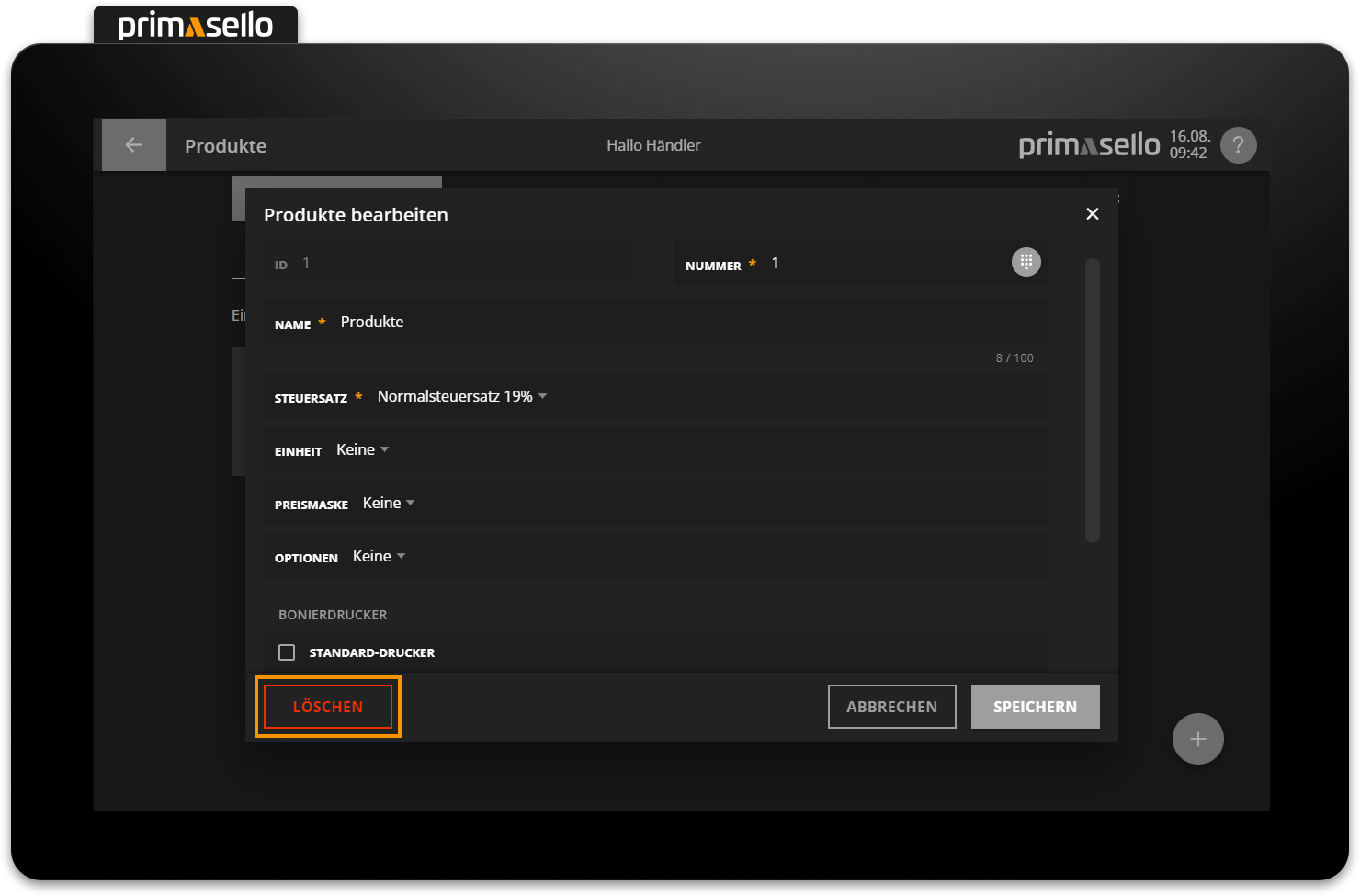Open help via the question mark icon
Viewport: 1360px width, 896px height.
coord(1238,145)
